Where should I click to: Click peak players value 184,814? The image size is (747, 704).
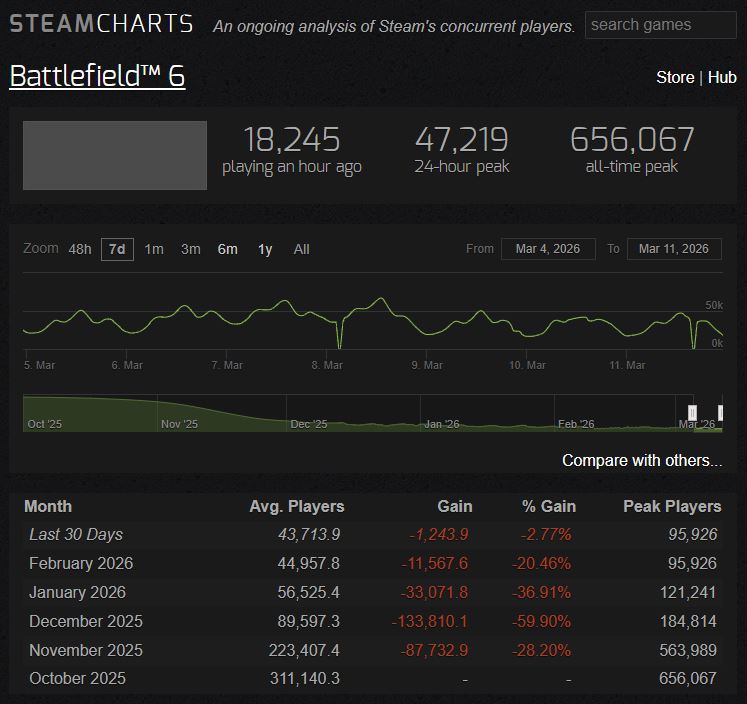688,622
